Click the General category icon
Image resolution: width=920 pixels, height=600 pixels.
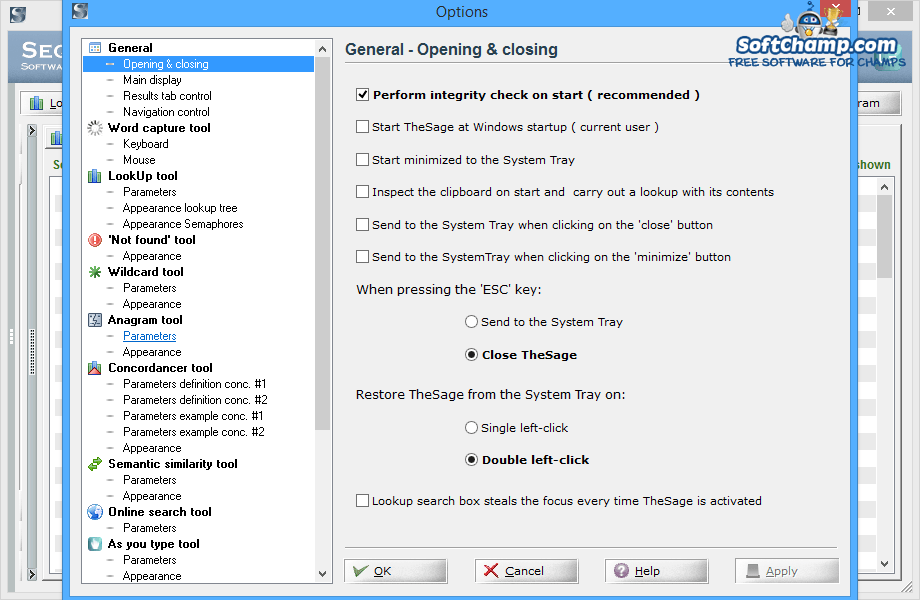click(x=94, y=48)
